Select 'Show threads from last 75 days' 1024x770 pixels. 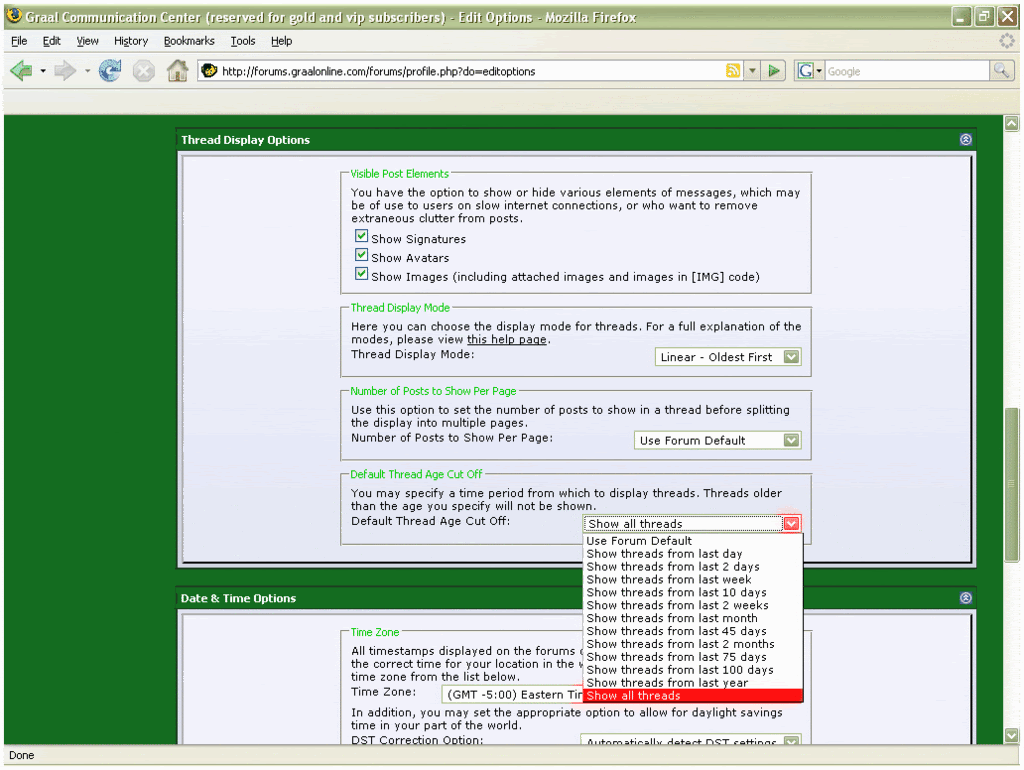point(692,657)
